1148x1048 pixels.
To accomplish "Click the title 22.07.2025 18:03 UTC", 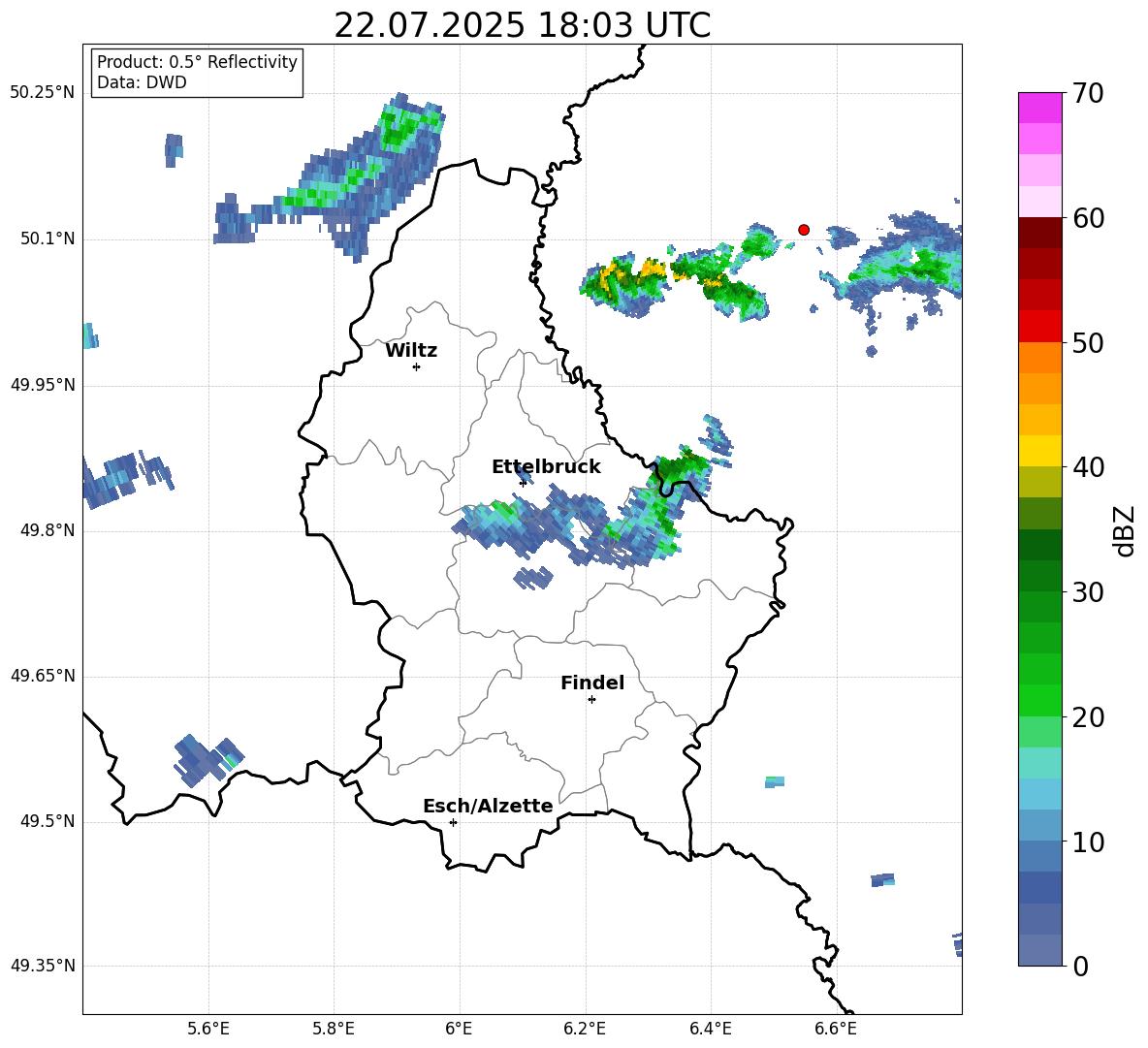I will click(522, 25).
